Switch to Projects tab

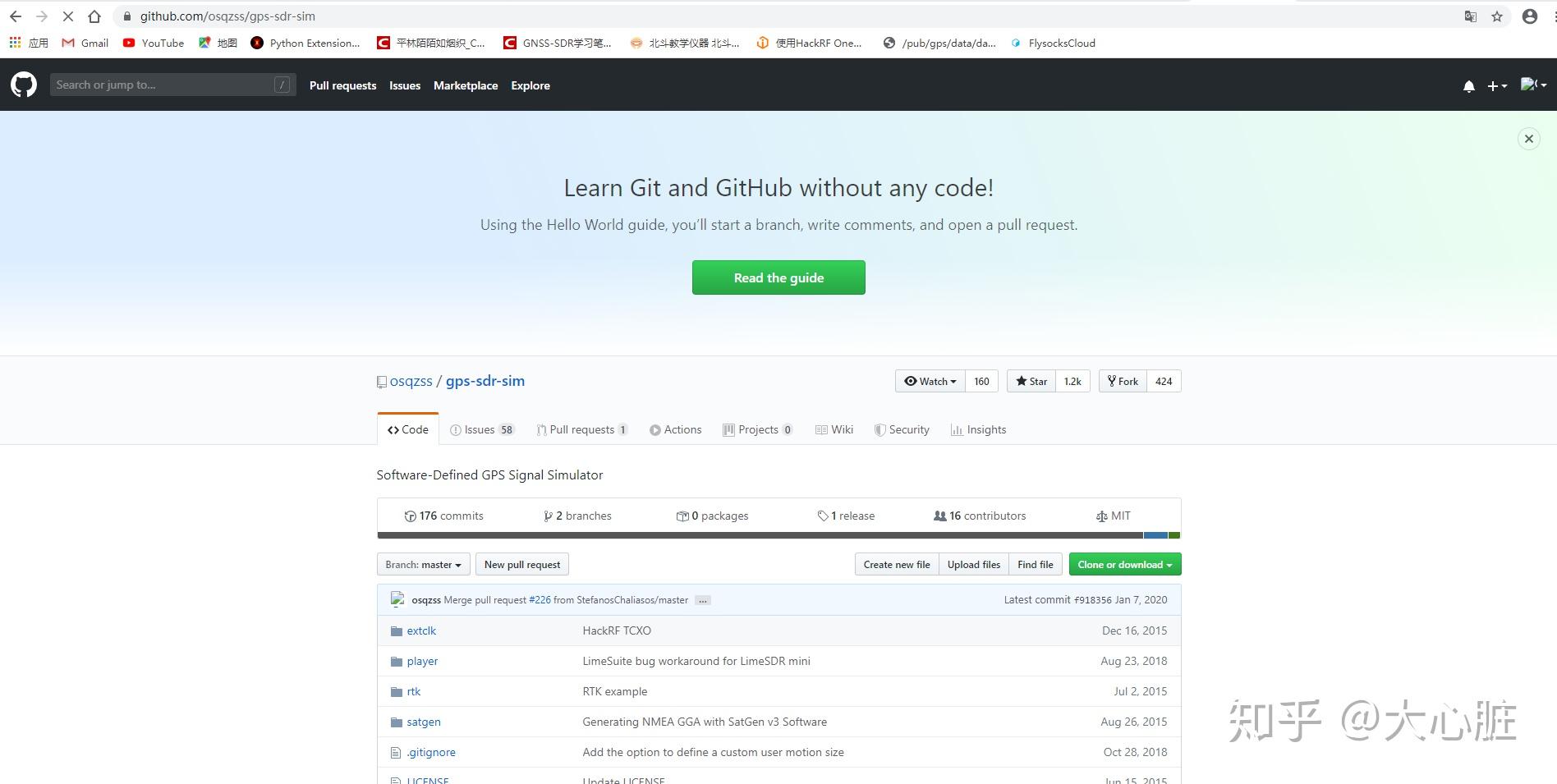tap(757, 429)
